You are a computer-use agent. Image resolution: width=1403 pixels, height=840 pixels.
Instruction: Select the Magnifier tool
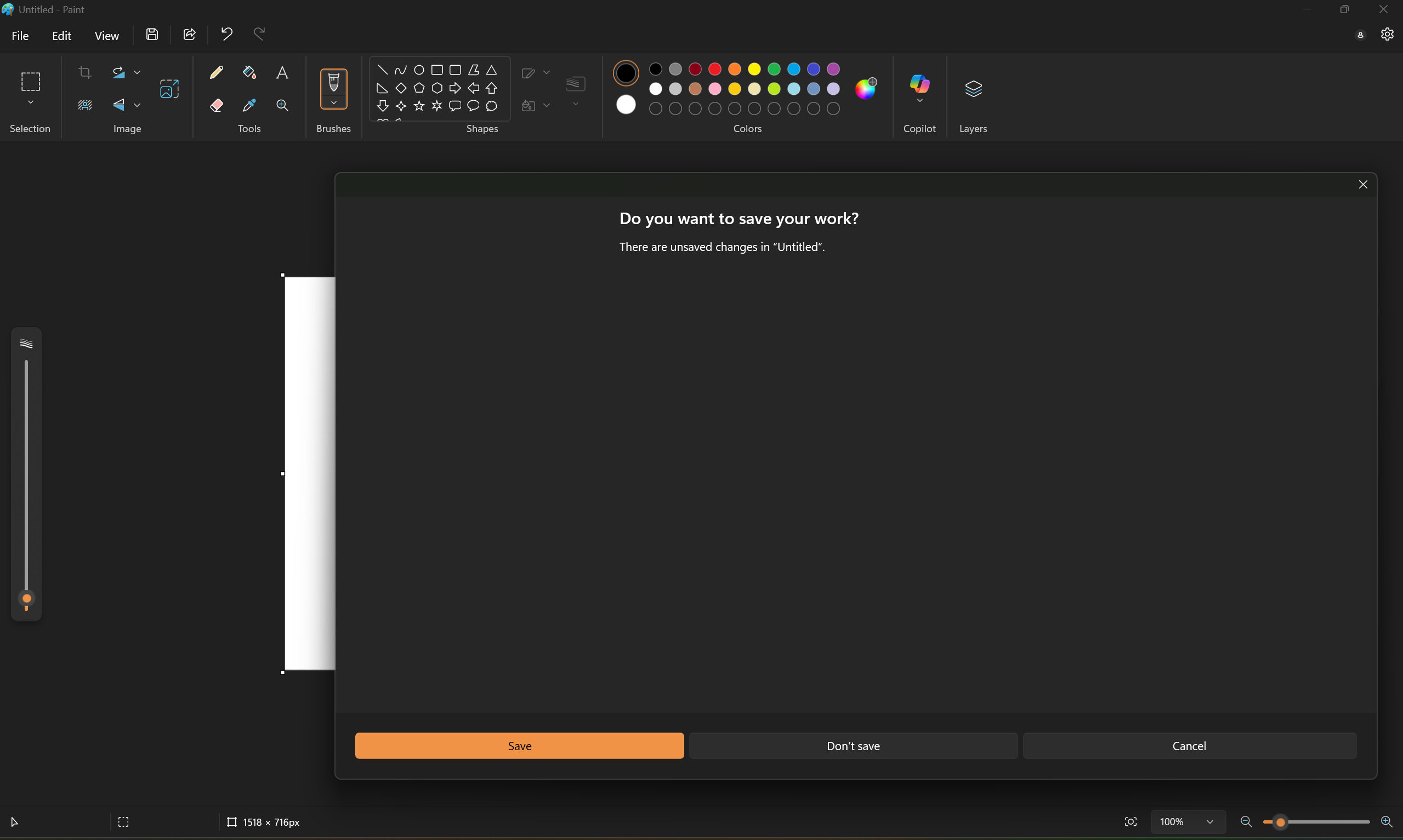[x=282, y=105]
